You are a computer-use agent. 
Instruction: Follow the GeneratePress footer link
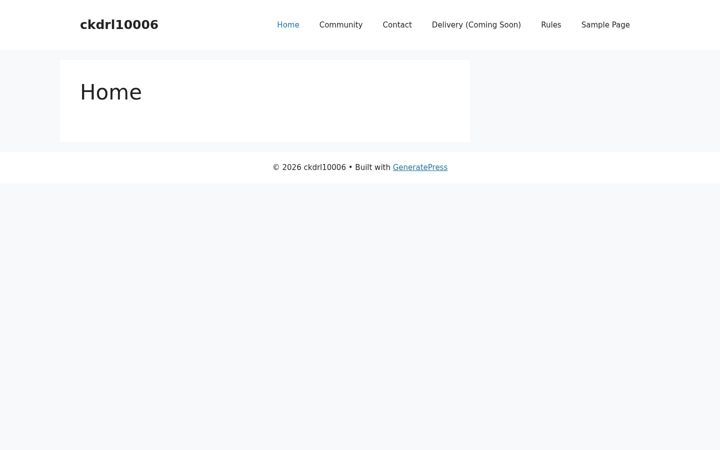pyautogui.click(x=420, y=167)
